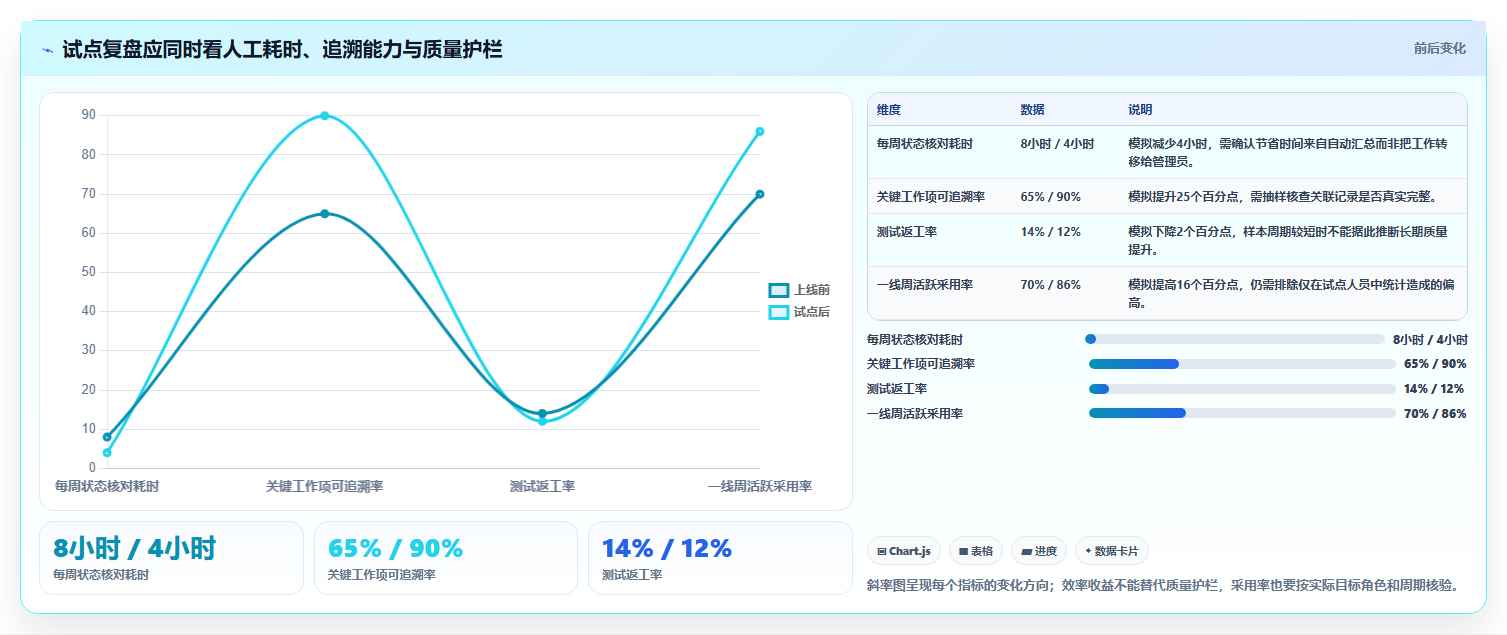Image resolution: width=1507 pixels, height=635 pixels.
Task: Click the 前后变化 label in header
Action: point(1440,48)
